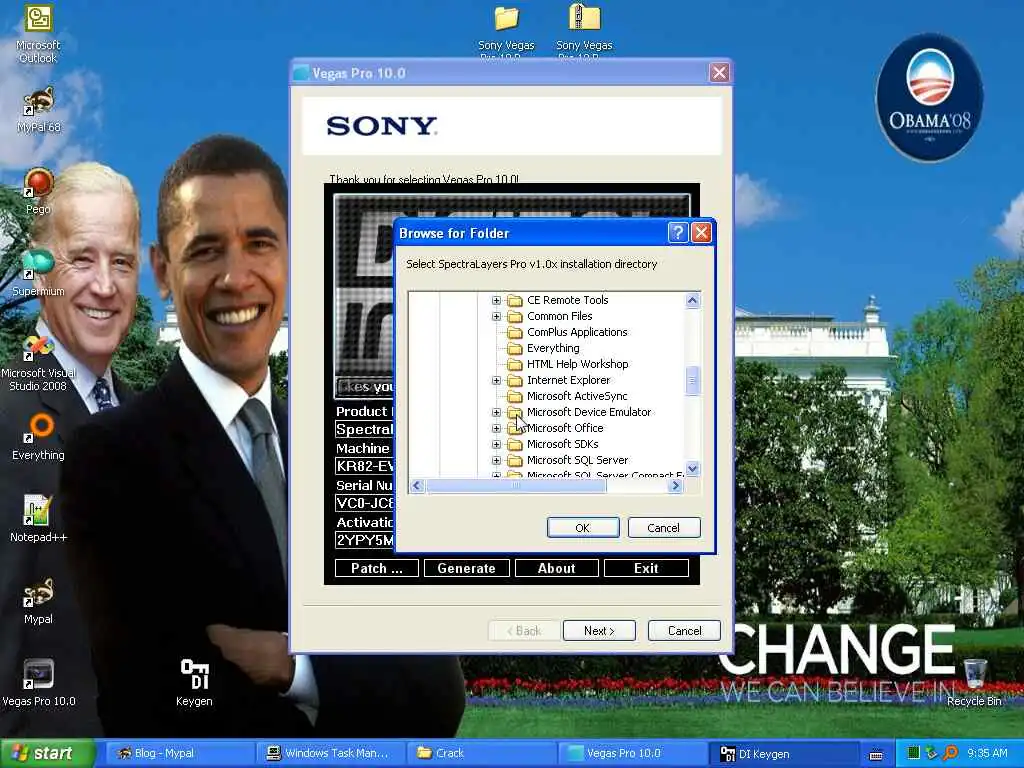The width and height of the screenshot is (1024, 768).
Task: Select the Microsoft ActiveSync folder icon
Action: 515,396
